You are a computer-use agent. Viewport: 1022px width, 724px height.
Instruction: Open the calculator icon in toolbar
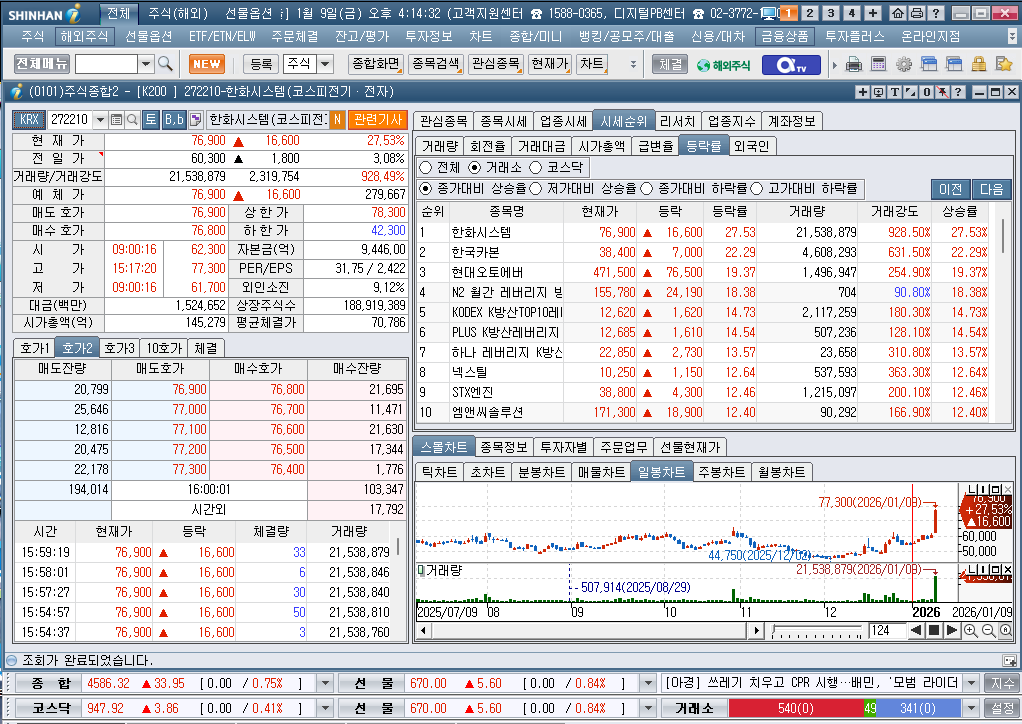(878, 64)
